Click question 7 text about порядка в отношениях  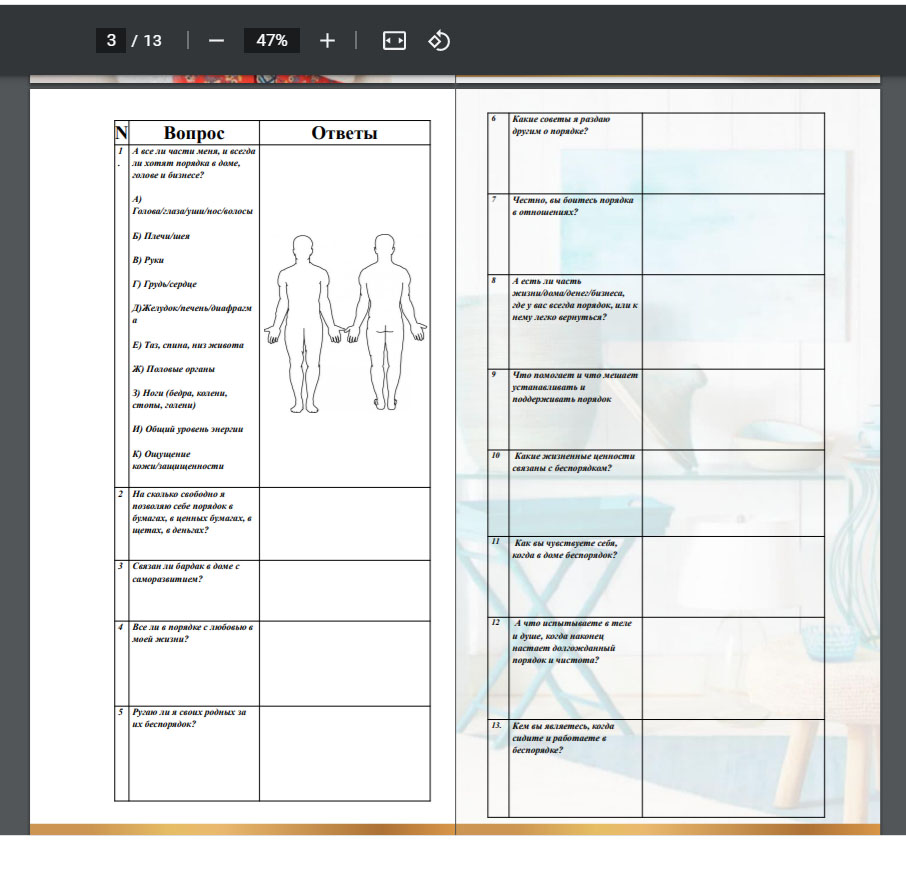572,206
